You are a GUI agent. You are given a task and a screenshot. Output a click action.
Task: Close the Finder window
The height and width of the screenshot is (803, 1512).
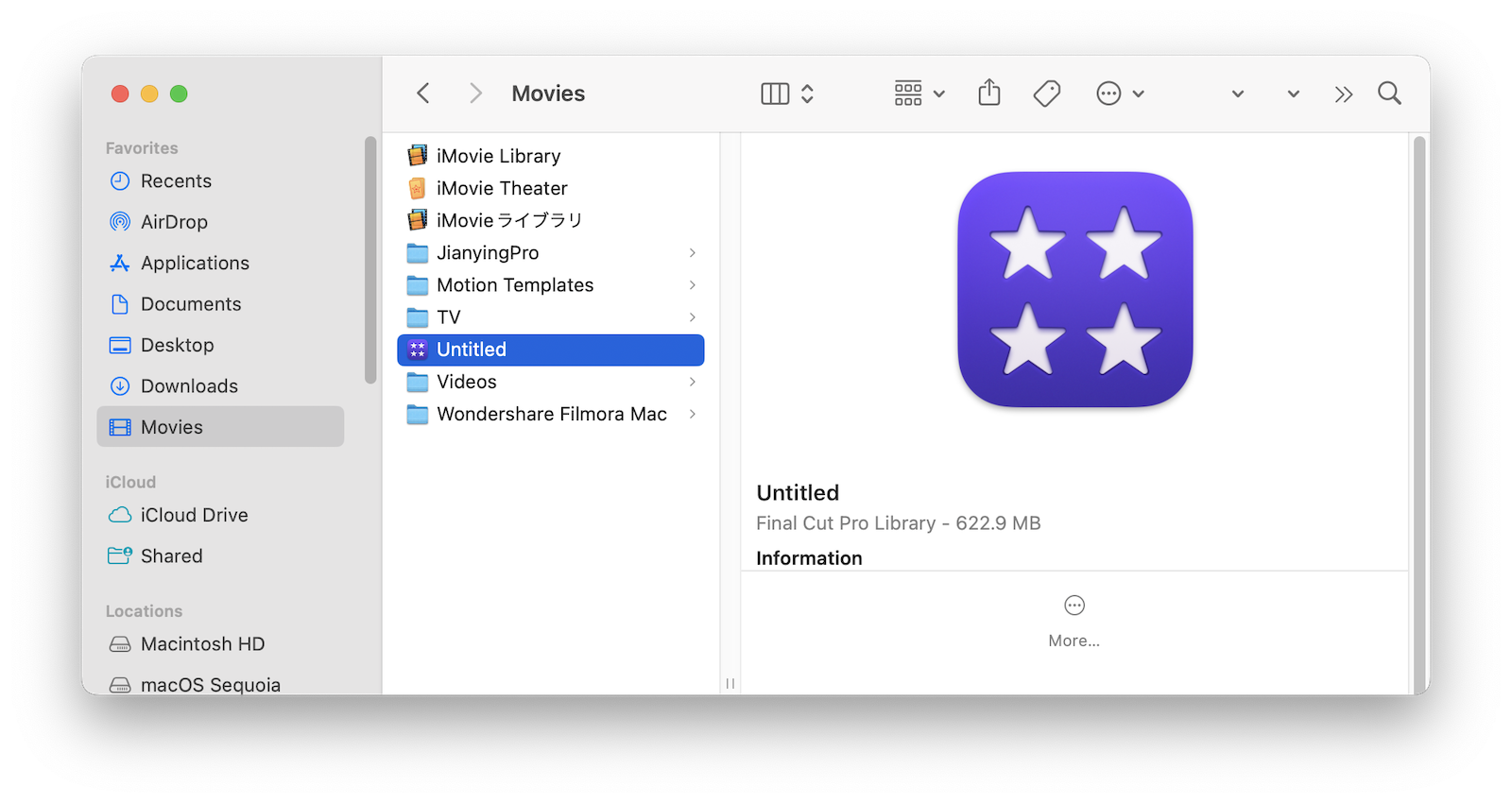(120, 94)
